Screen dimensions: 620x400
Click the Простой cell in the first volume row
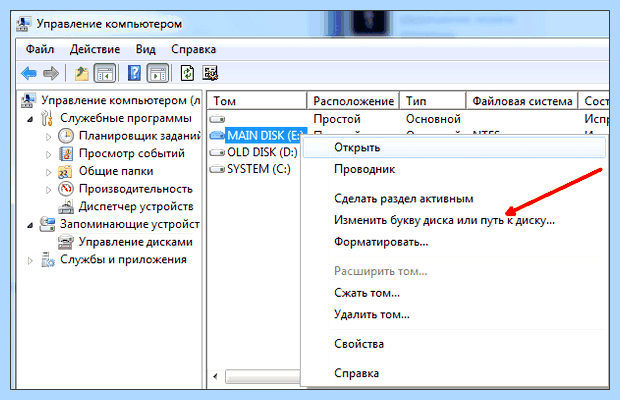tap(337, 119)
